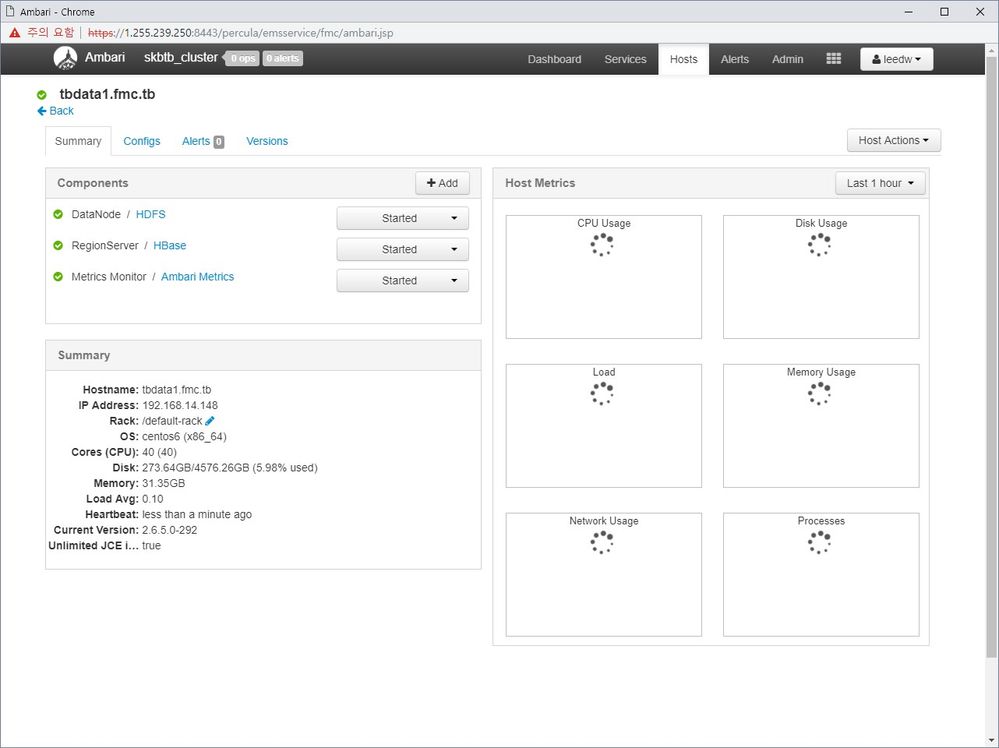Screen dimensions: 999x748
Task: Click the 0 alerts badge
Action: (x=283, y=58)
